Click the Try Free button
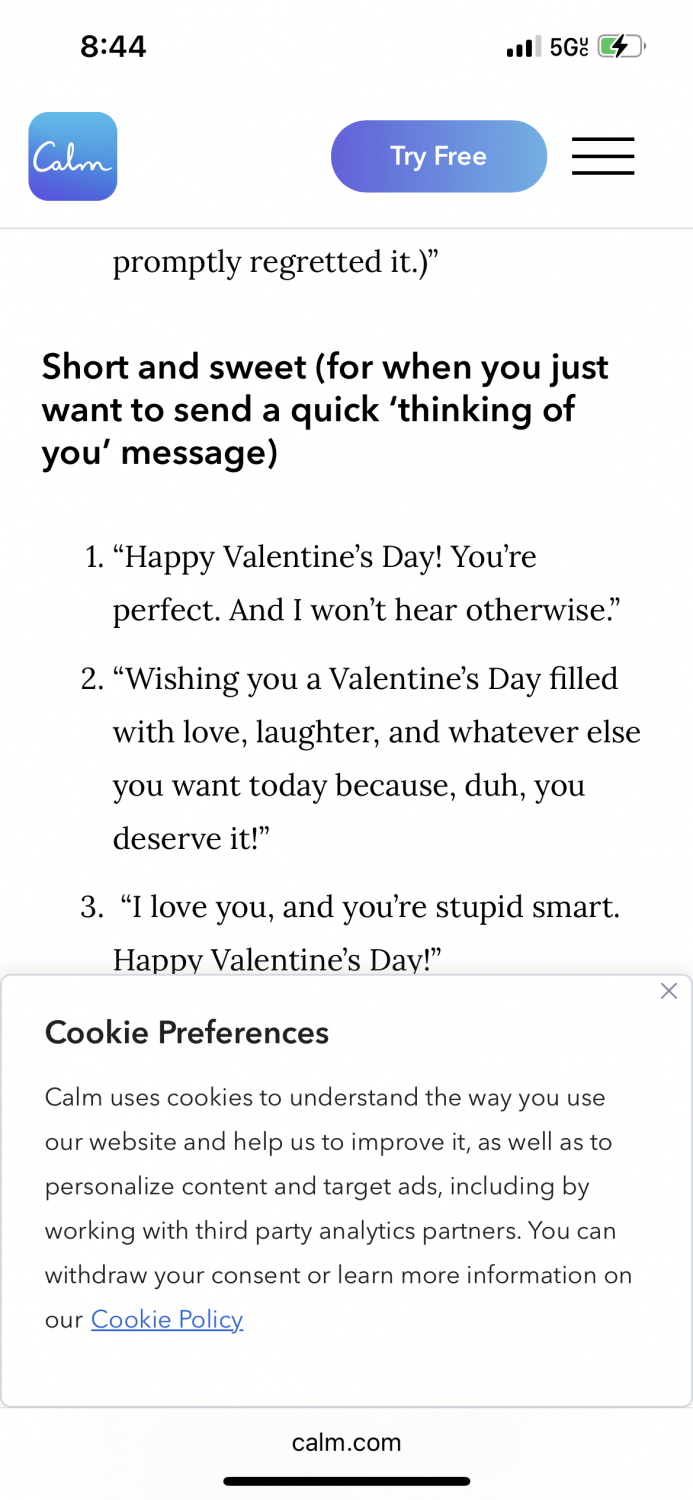Viewport: 693px width, 1500px height. (x=439, y=156)
